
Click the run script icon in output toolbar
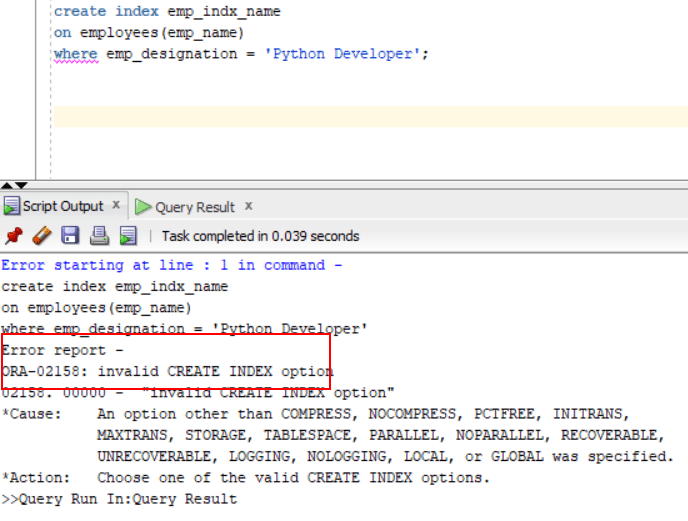pyautogui.click(x=128, y=236)
